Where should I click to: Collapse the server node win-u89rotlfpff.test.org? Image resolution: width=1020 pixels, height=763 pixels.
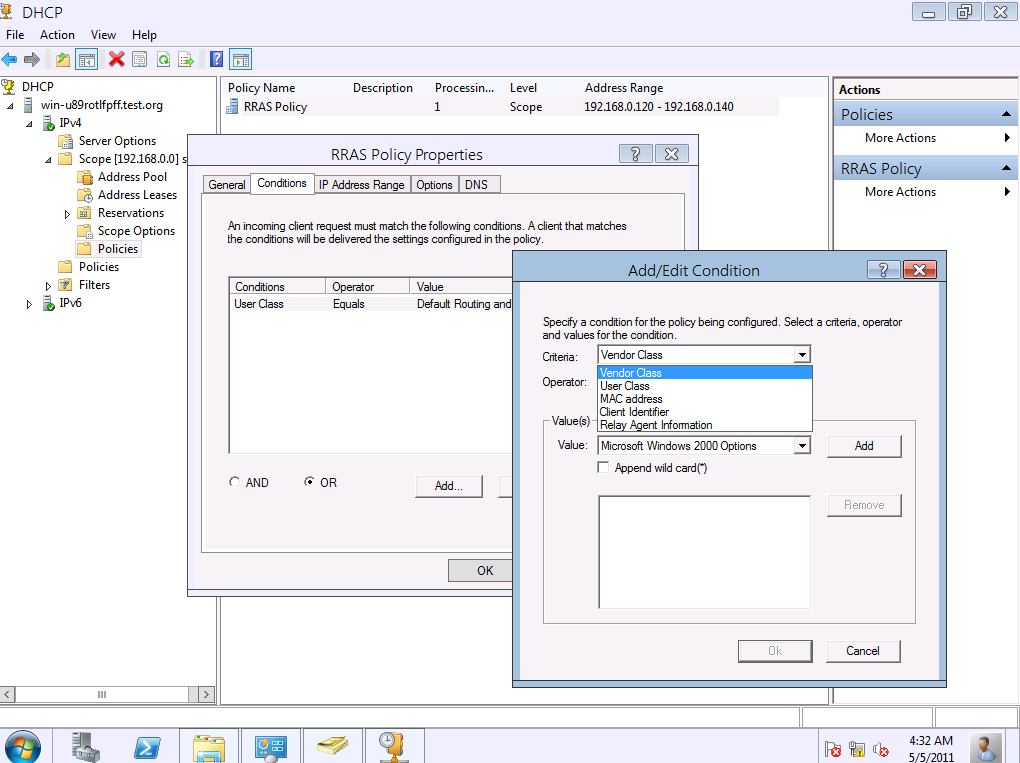point(10,105)
